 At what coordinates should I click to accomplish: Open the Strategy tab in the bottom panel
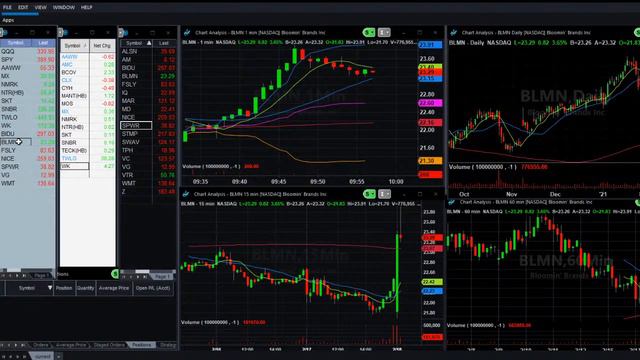point(167,345)
